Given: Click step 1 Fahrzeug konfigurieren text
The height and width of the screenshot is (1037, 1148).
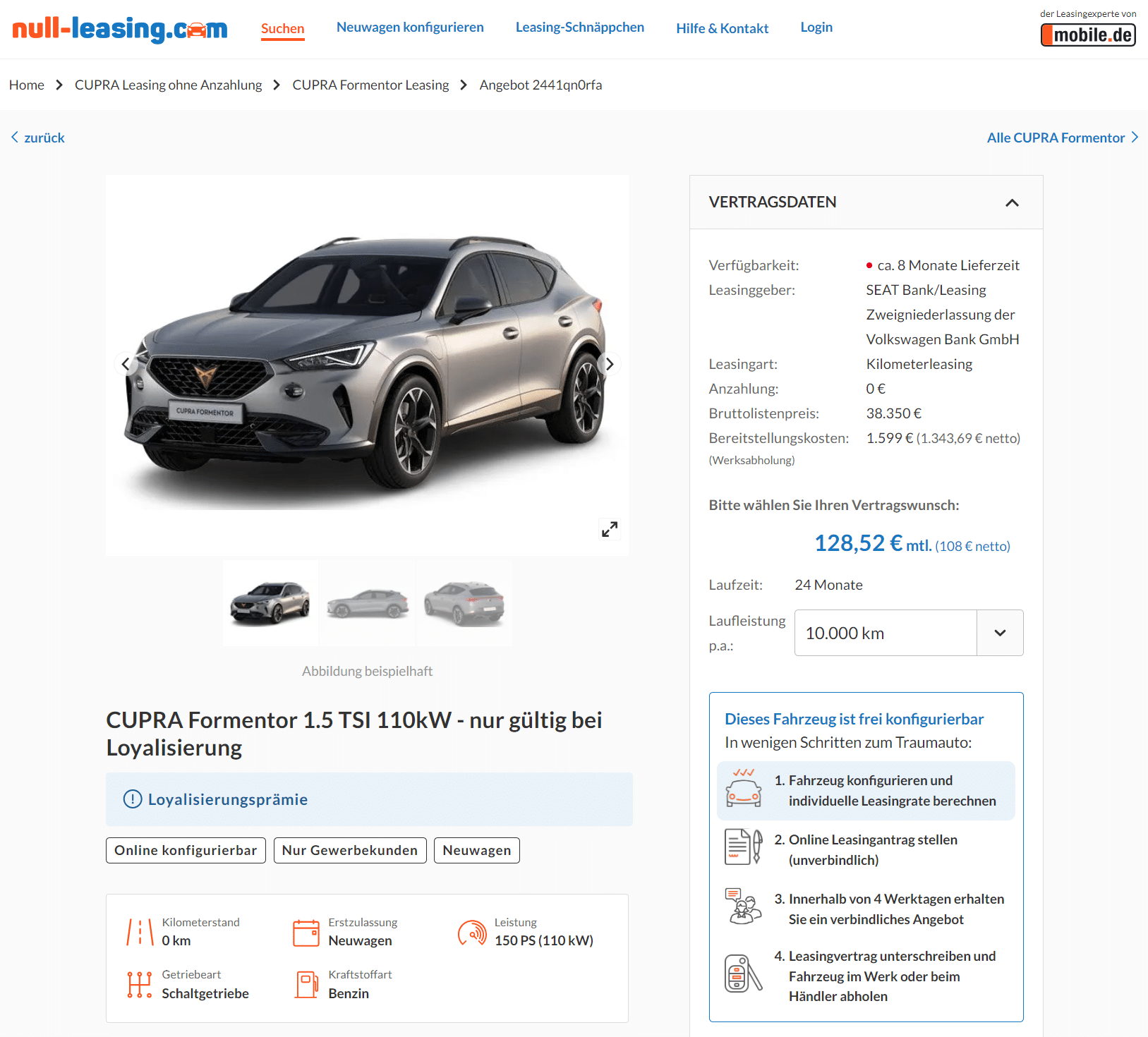Looking at the screenshot, I should tap(892, 791).
